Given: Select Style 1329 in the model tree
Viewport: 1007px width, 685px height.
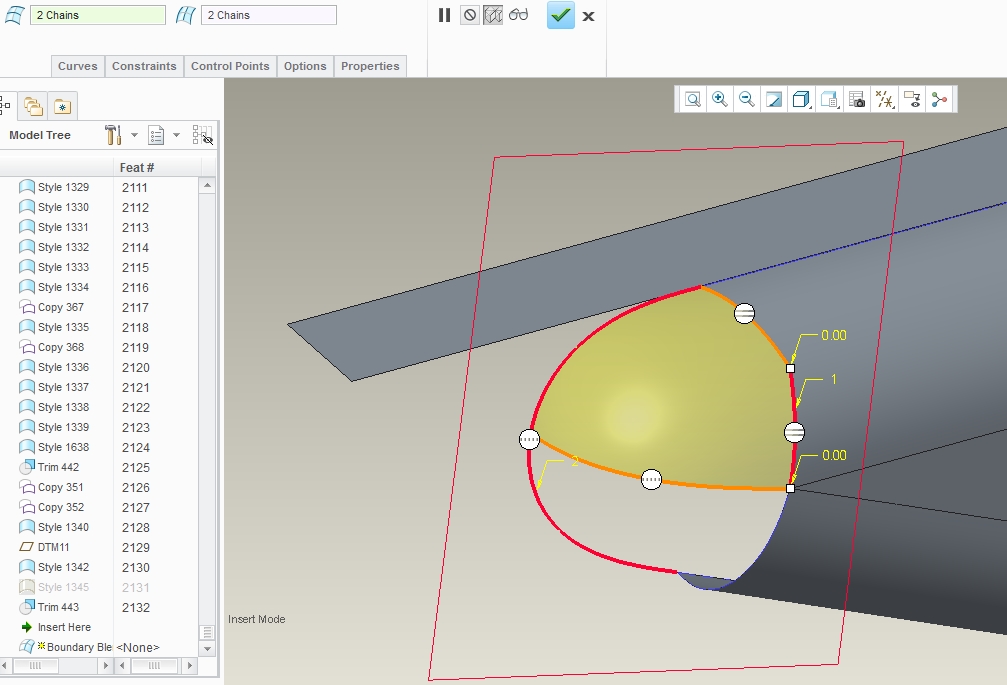Looking at the screenshot, I should click(63, 187).
